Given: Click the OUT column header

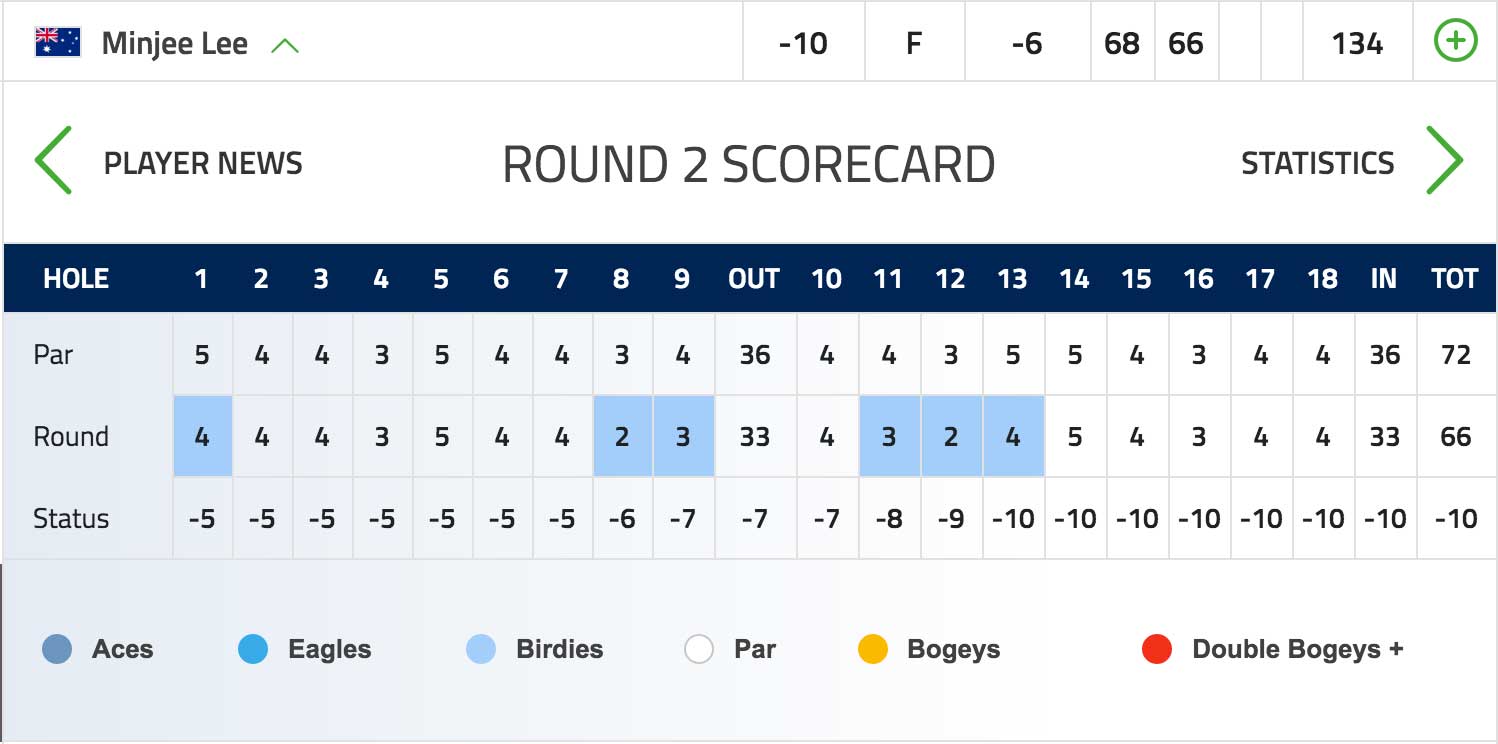Looking at the screenshot, I should 754,279.
